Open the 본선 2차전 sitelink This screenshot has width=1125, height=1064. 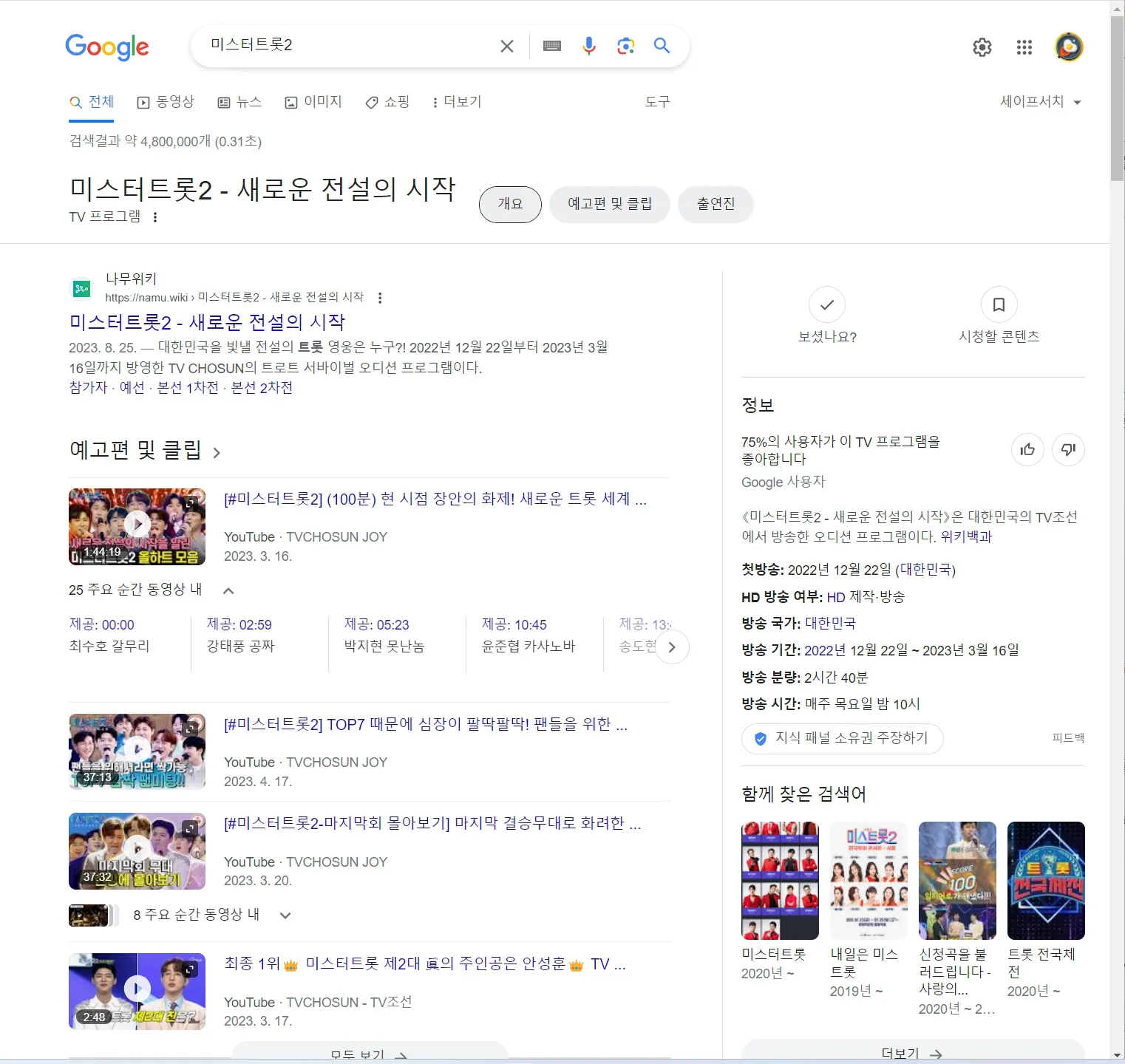click(262, 388)
